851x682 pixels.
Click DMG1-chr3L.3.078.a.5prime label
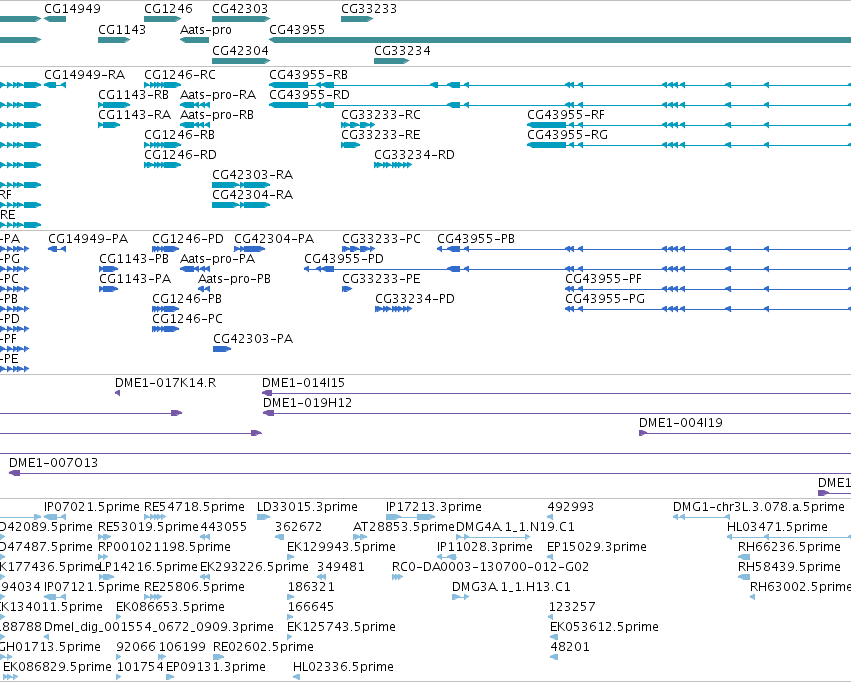tap(759, 507)
